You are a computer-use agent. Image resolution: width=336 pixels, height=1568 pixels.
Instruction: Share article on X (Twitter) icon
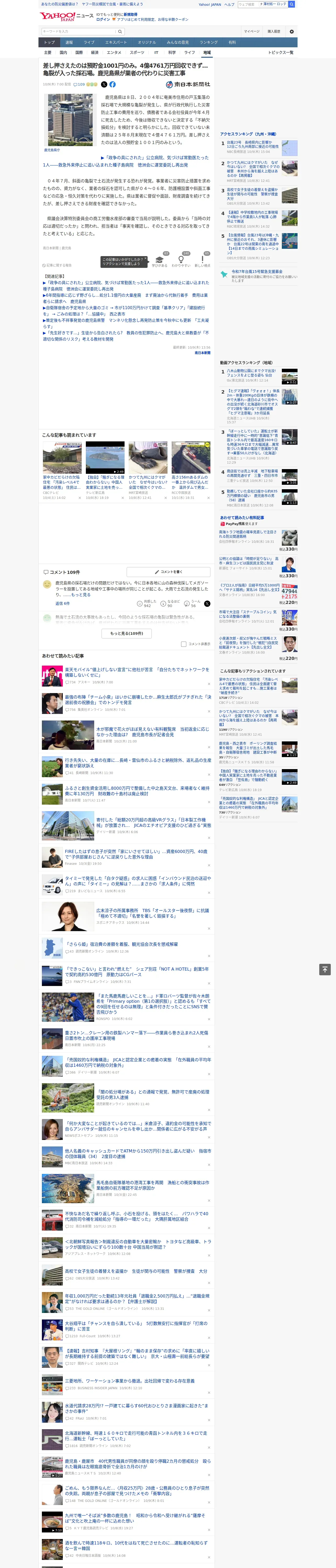click(x=104, y=85)
